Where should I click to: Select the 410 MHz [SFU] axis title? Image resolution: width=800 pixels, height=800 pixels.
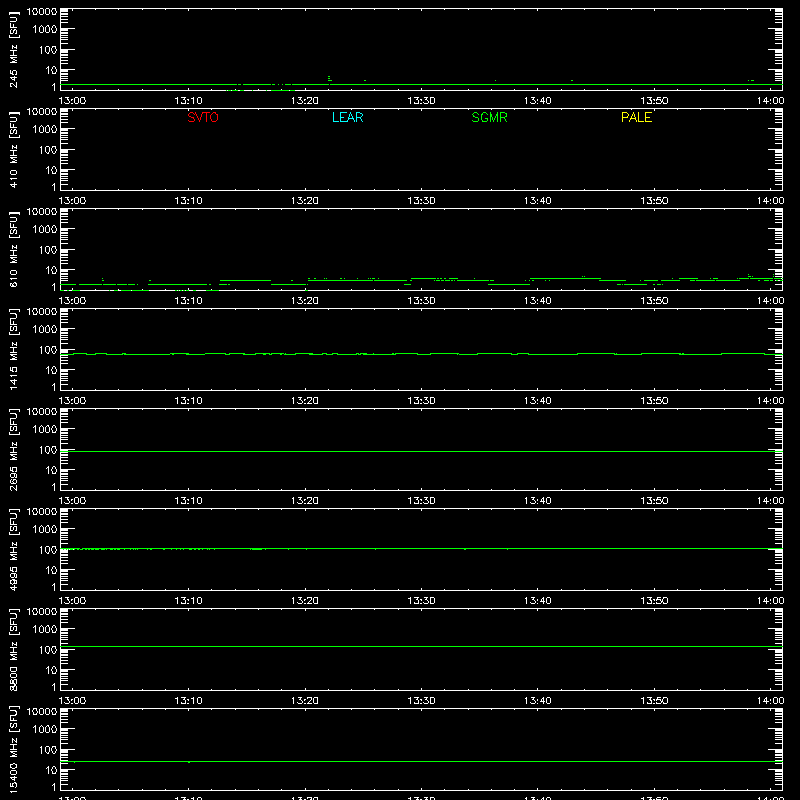[x=13, y=149]
